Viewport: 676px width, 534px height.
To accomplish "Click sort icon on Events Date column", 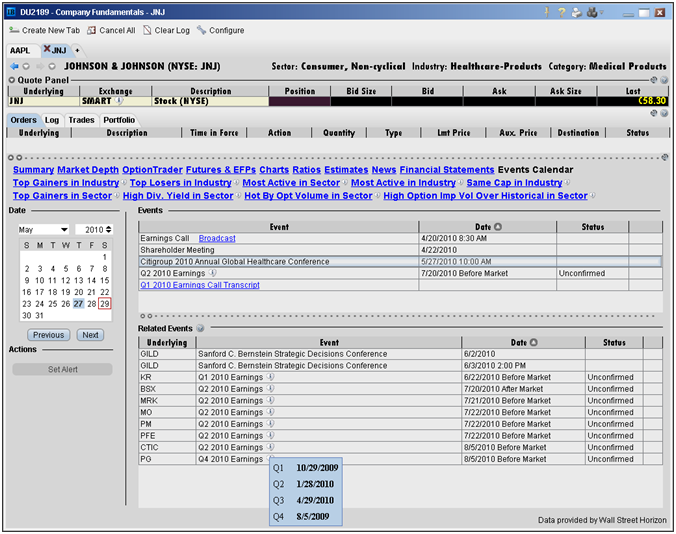I will tap(499, 227).
